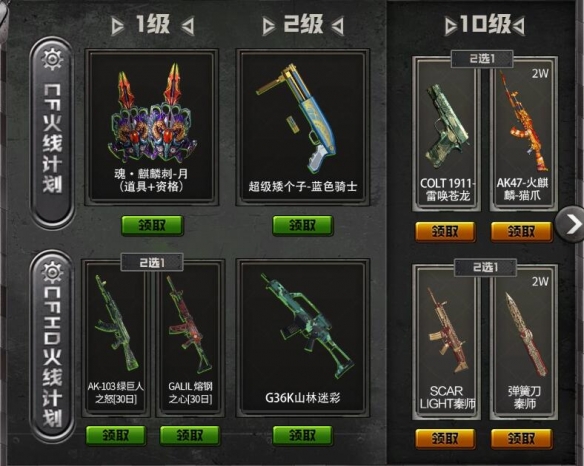Click the AK-103 绿巨人之怒 rifle icon
The height and width of the screenshot is (466, 584).
(115, 323)
